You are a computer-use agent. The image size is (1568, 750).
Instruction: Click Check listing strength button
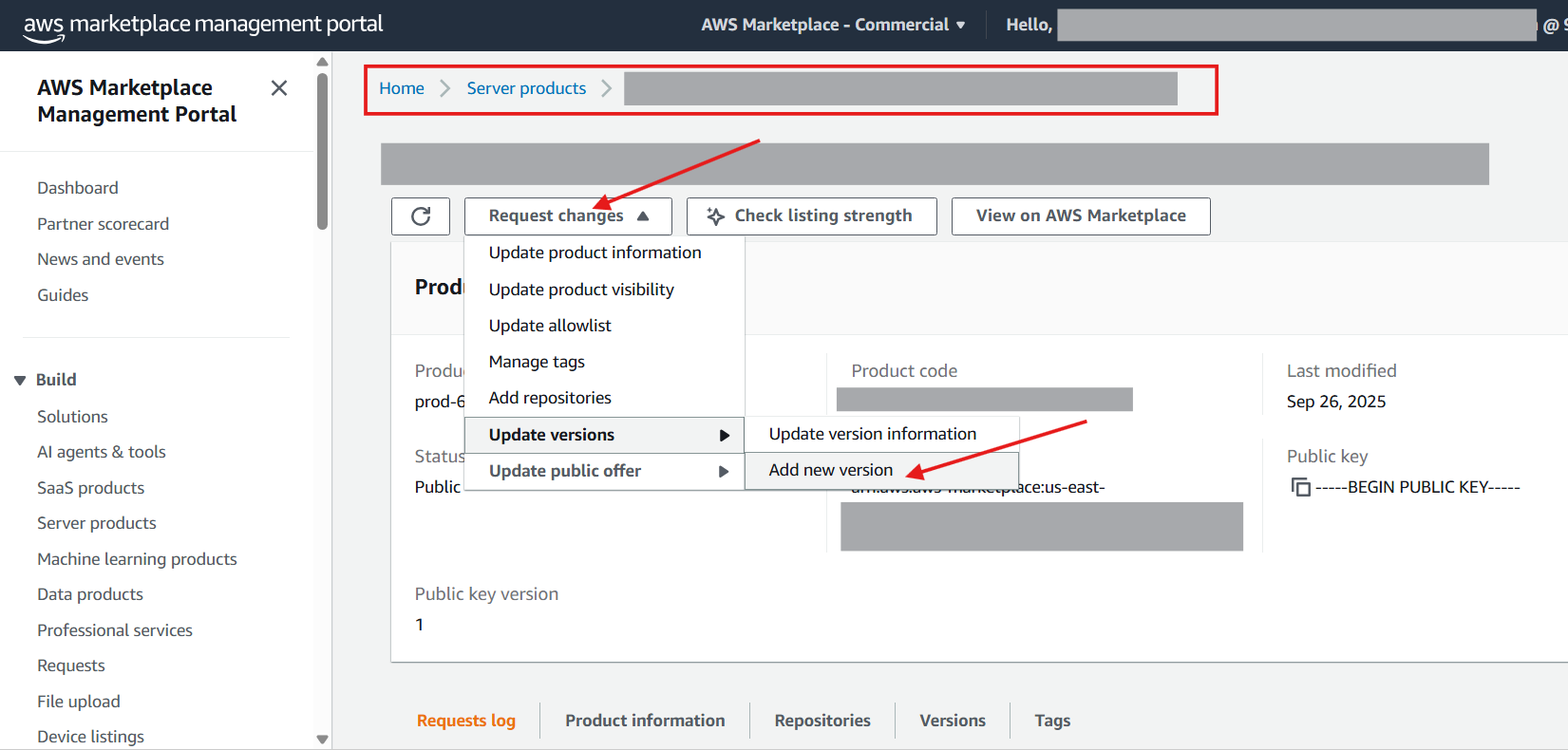click(x=812, y=216)
